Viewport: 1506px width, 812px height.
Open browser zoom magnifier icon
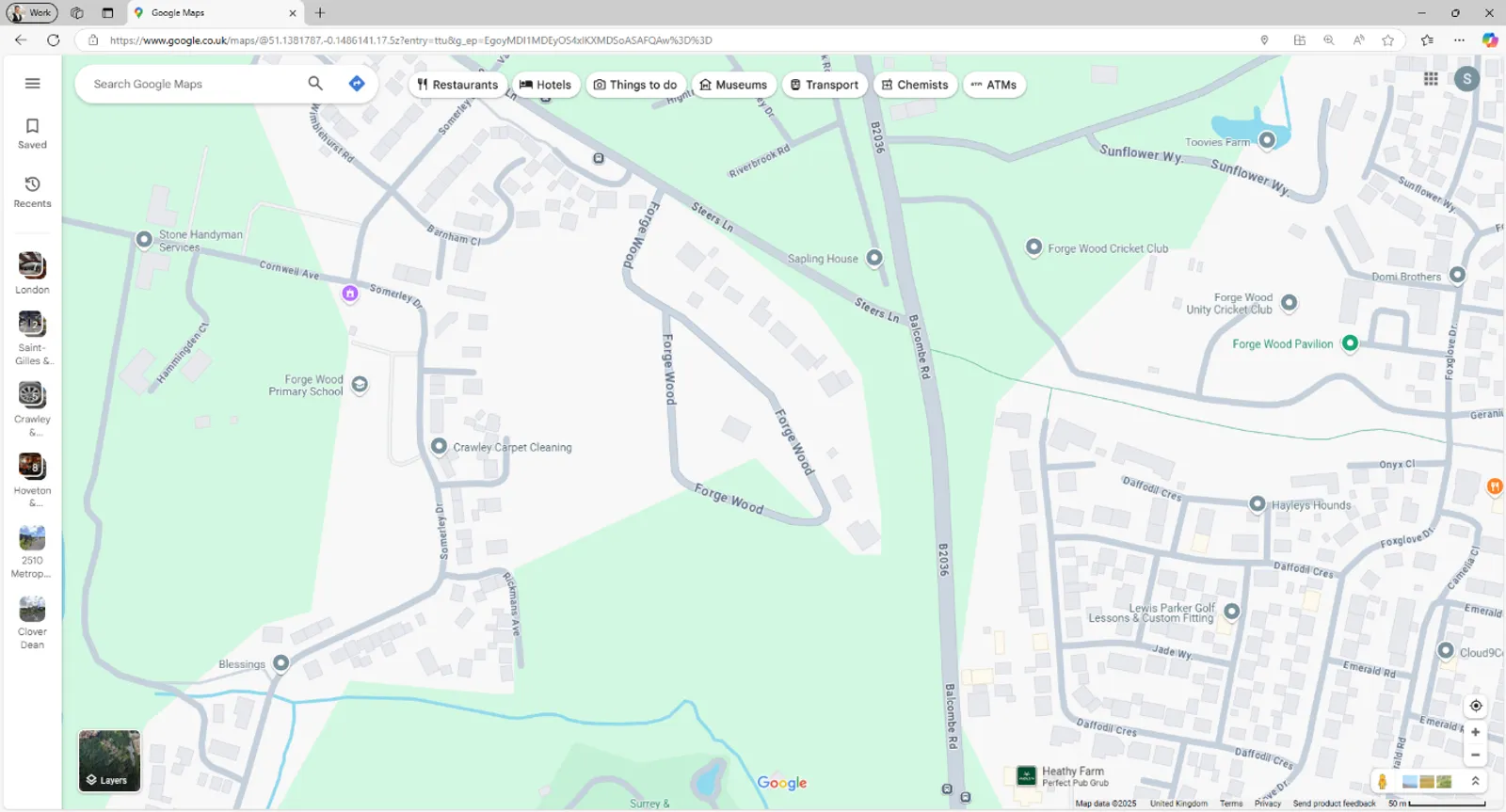[x=1328, y=40]
